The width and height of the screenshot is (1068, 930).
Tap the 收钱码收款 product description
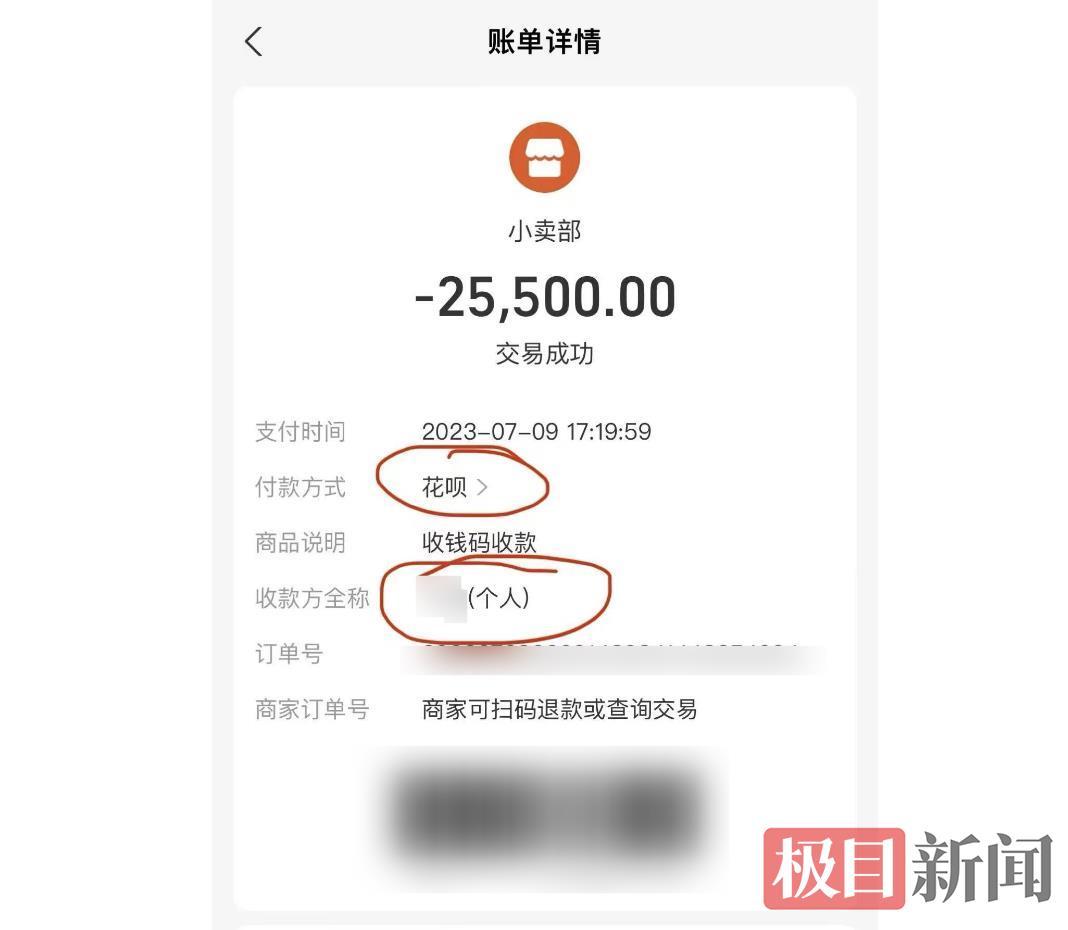click(479, 543)
